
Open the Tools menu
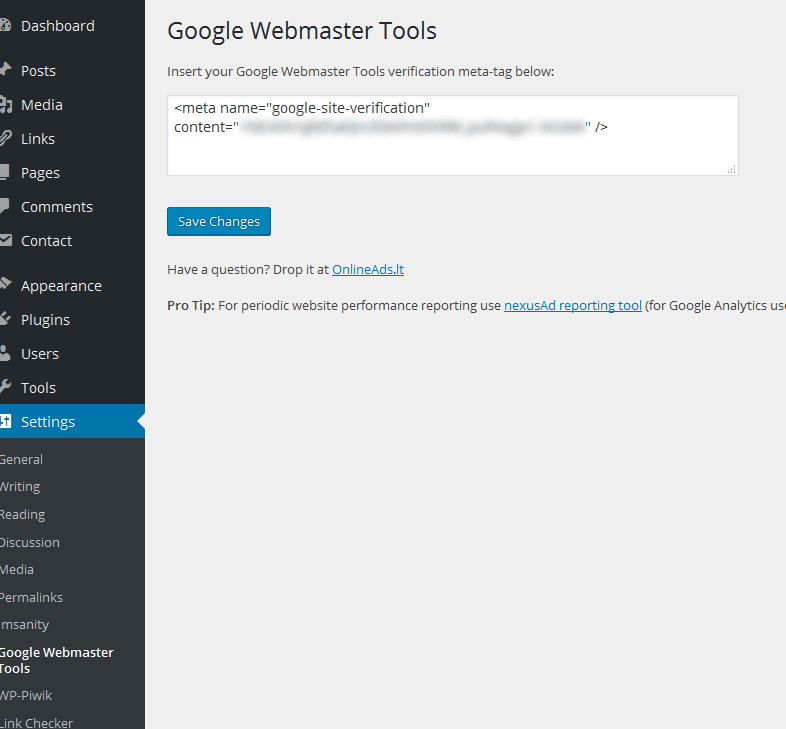38,388
